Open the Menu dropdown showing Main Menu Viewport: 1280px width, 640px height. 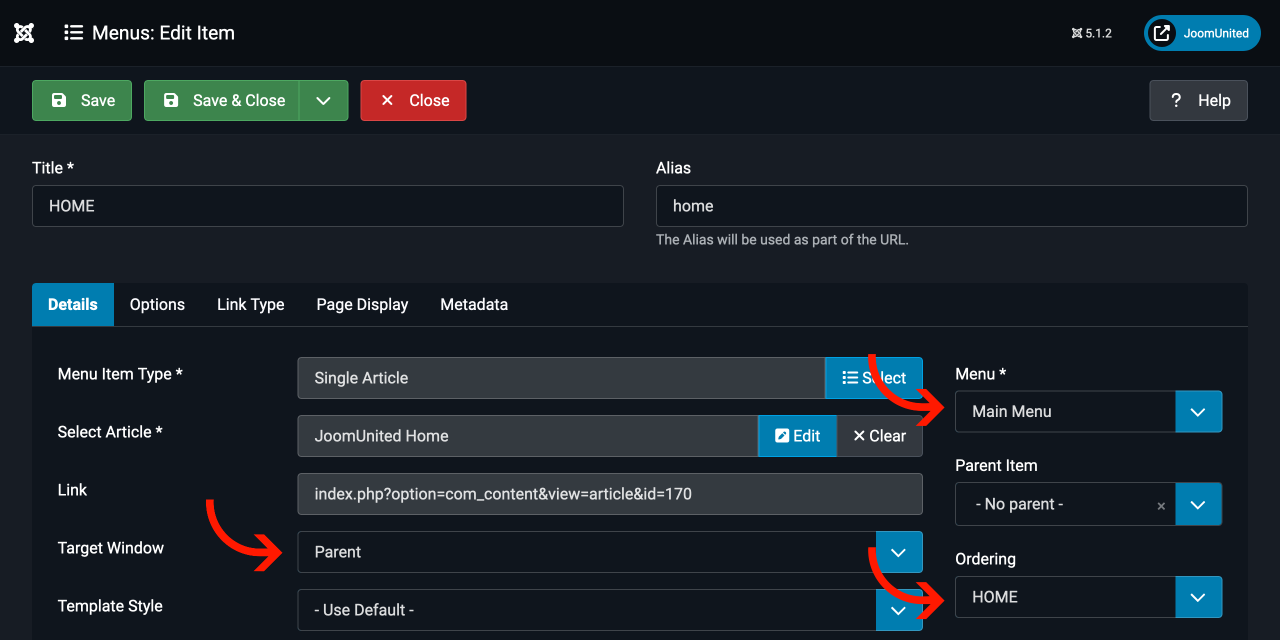(x=1088, y=411)
